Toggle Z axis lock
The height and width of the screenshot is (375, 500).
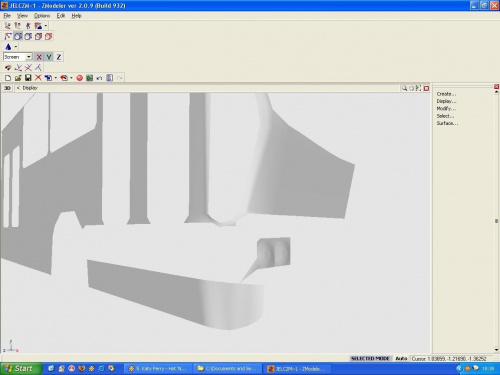pos(59,57)
